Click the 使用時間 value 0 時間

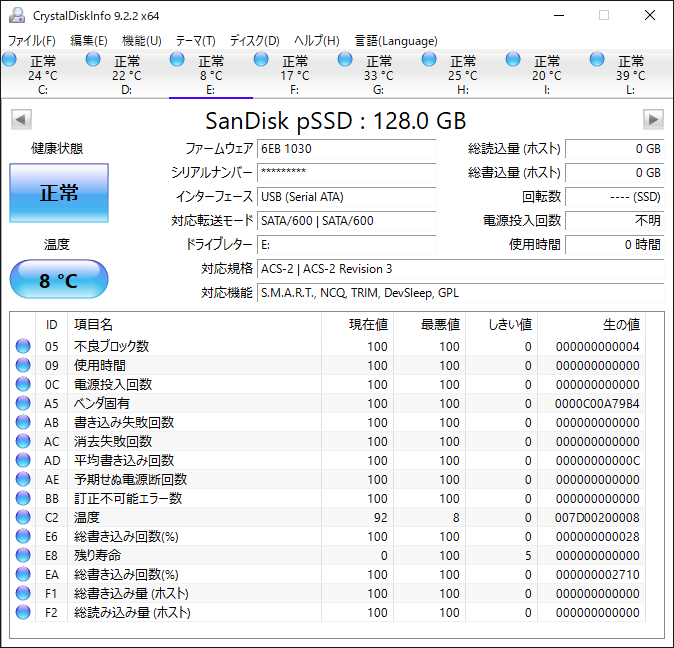point(615,245)
